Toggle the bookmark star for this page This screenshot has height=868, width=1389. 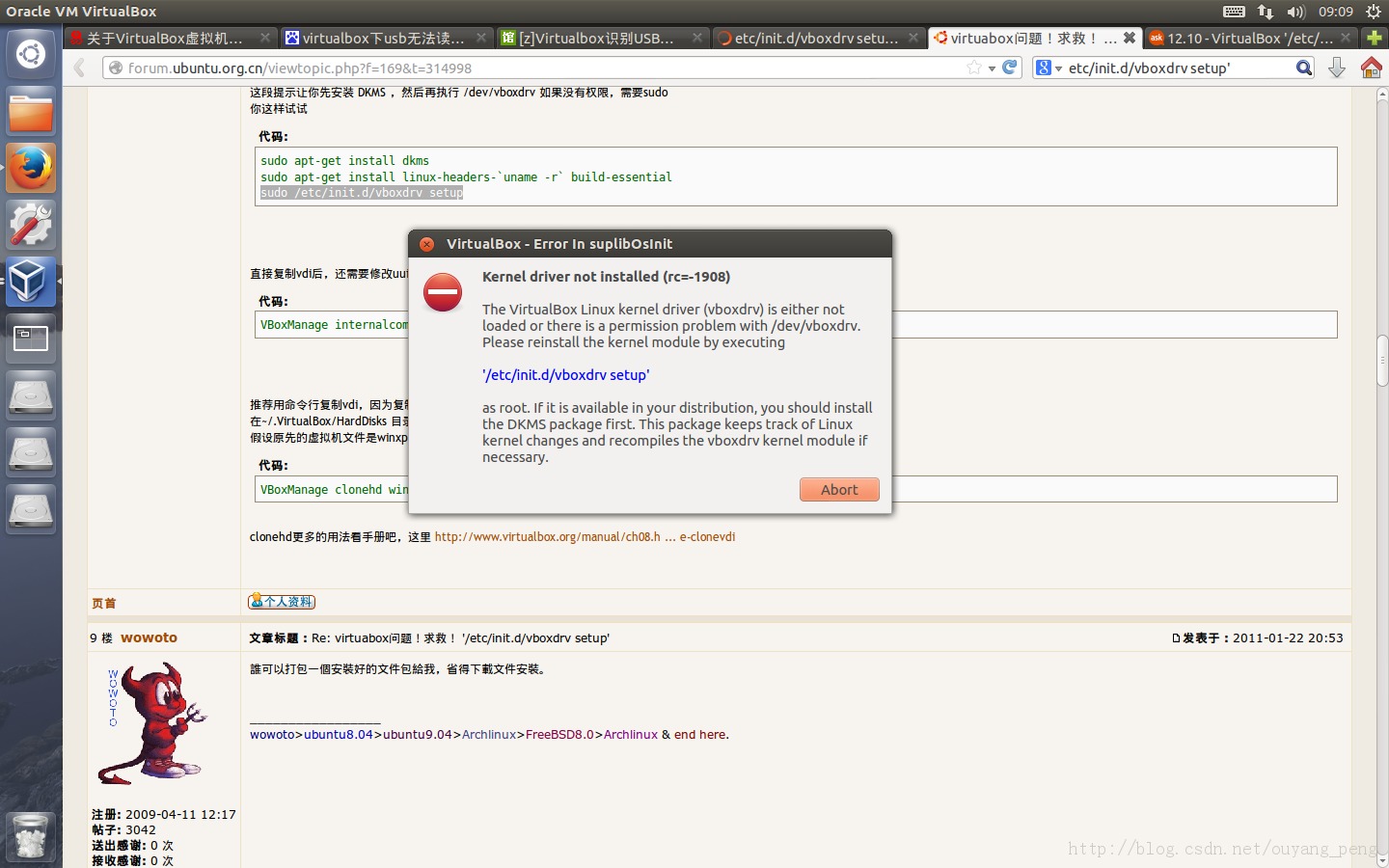tap(975, 68)
